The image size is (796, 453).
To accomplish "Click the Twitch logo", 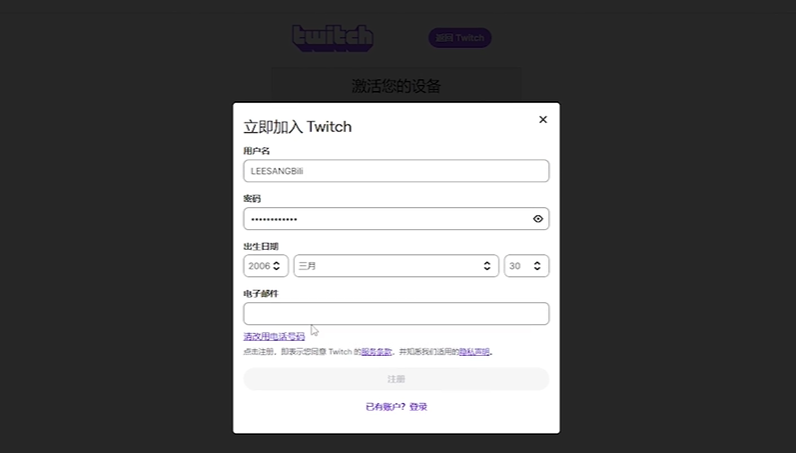I will pyautogui.click(x=332, y=38).
